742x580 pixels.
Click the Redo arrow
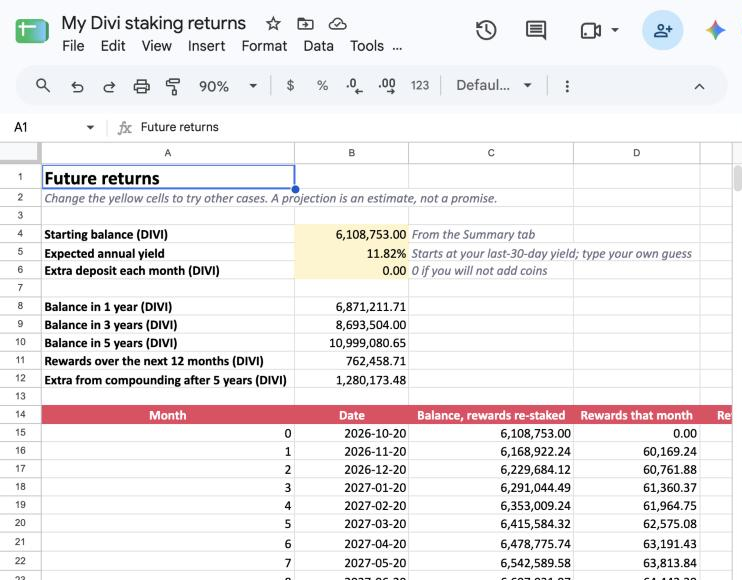point(109,87)
